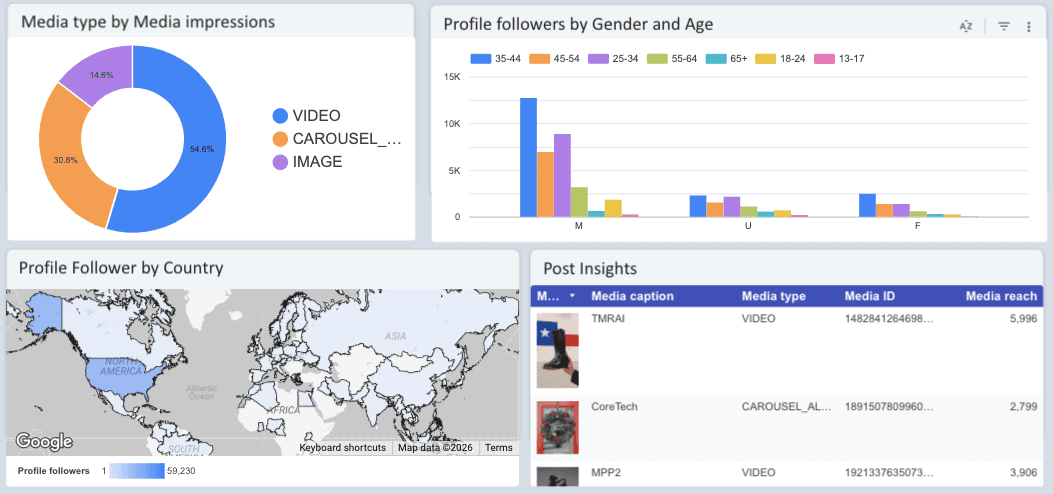This screenshot has height=494, width=1053.
Task: Sort table by Media reach header
Action: (1001, 296)
